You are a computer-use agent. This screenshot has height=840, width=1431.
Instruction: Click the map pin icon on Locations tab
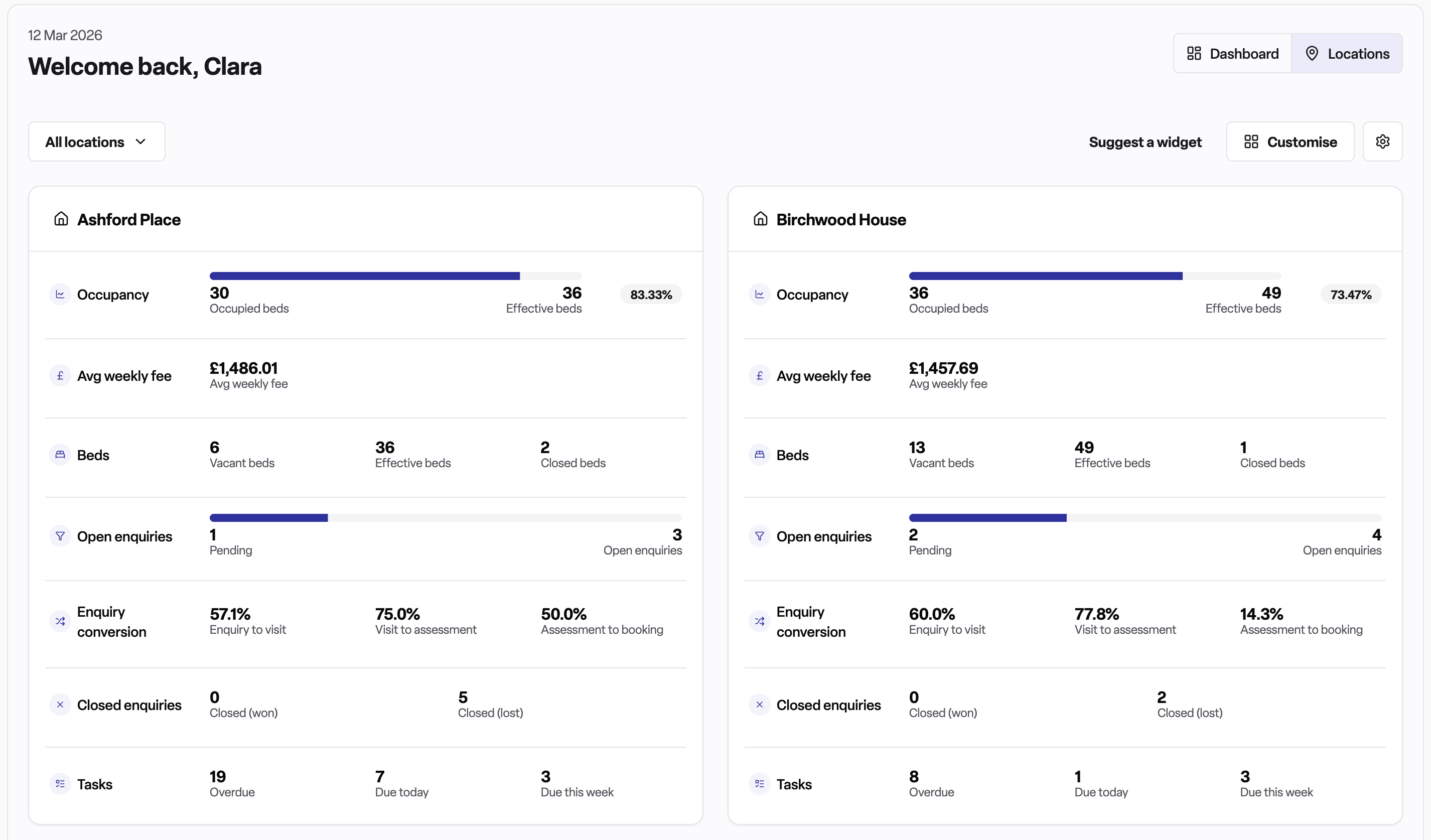[x=1312, y=53]
